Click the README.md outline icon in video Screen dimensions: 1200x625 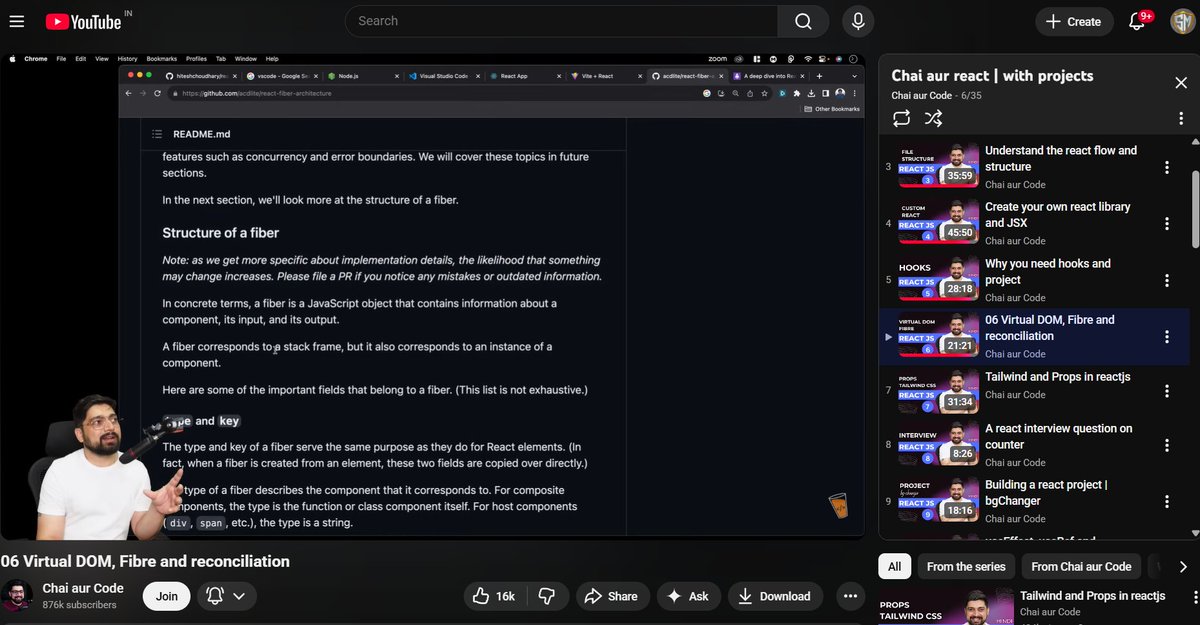[157, 134]
